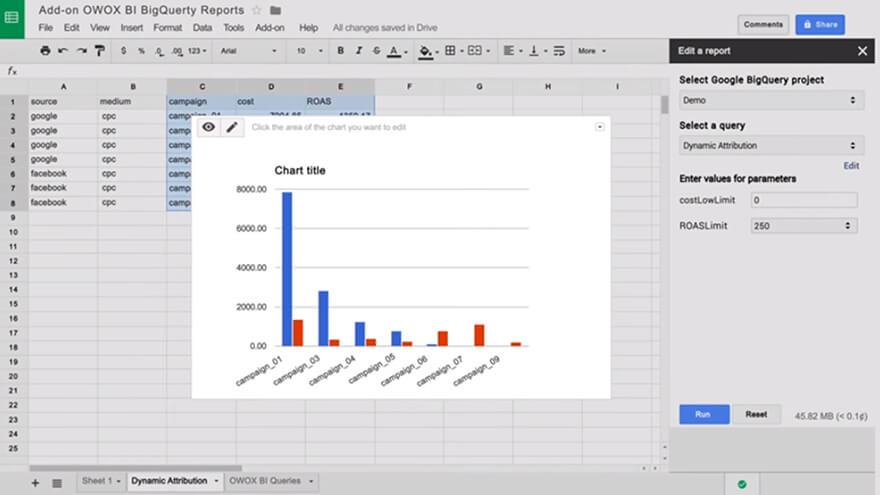Click the Google Sheets home icon
The height and width of the screenshot is (495, 880).
[12, 19]
